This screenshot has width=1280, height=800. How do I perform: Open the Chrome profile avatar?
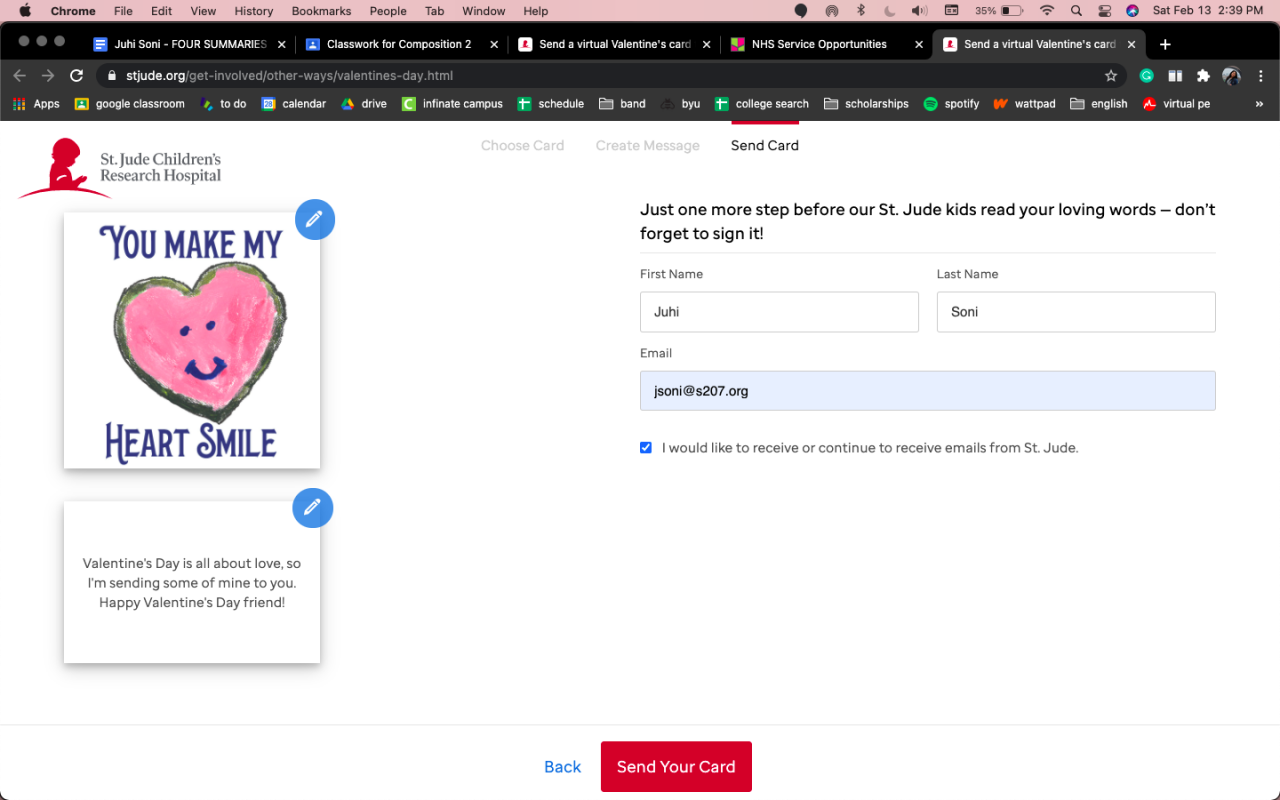click(x=1232, y=76)
